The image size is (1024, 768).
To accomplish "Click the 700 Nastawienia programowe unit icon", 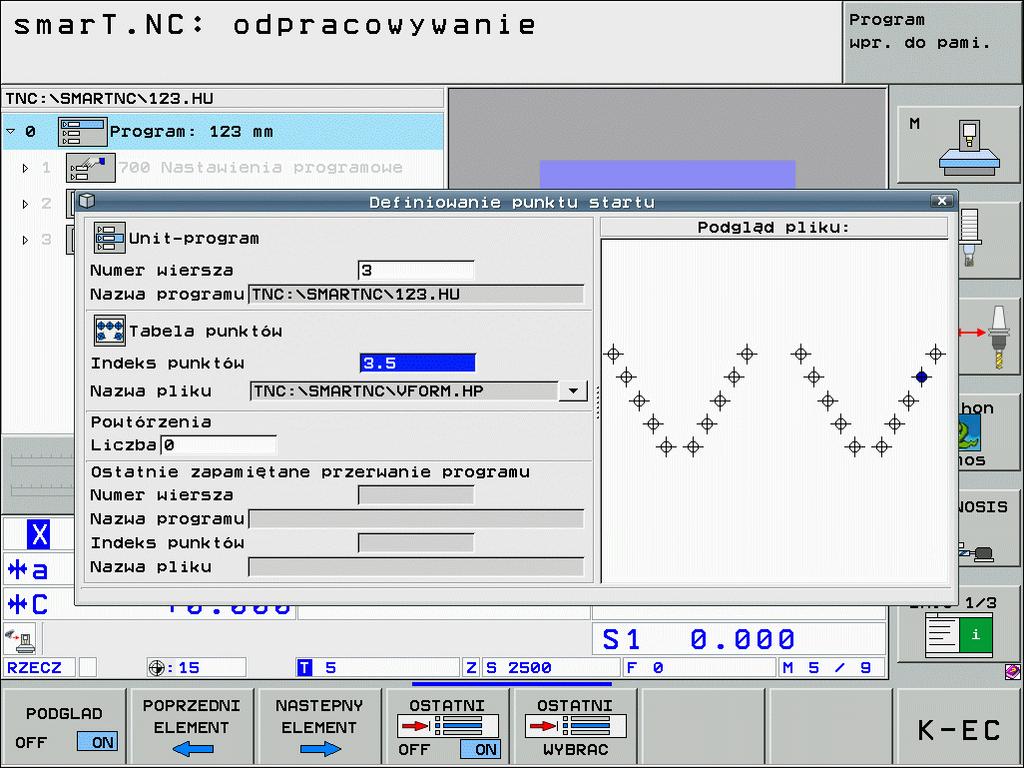I will [91, 168].
